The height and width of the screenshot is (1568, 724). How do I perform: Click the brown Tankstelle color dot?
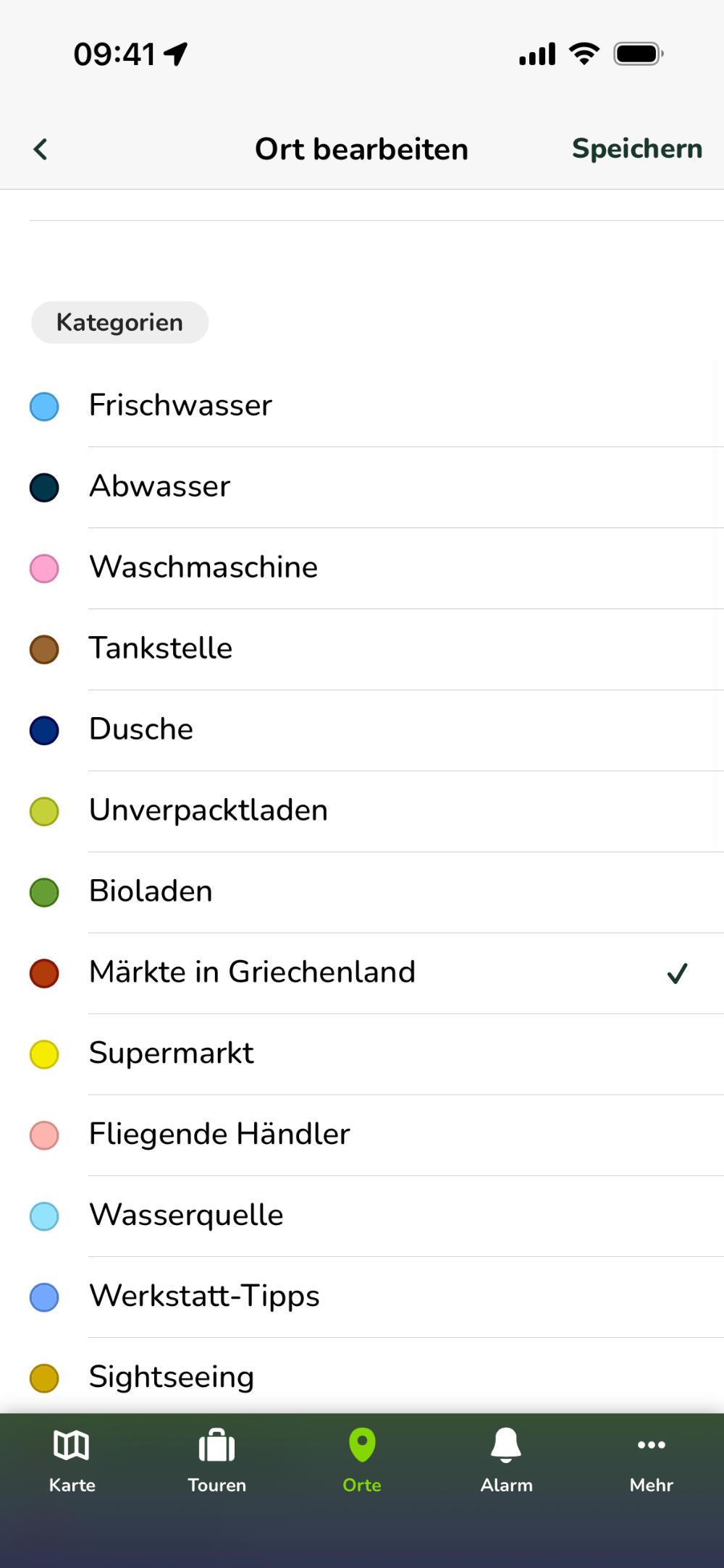click(x=44, y=649)
